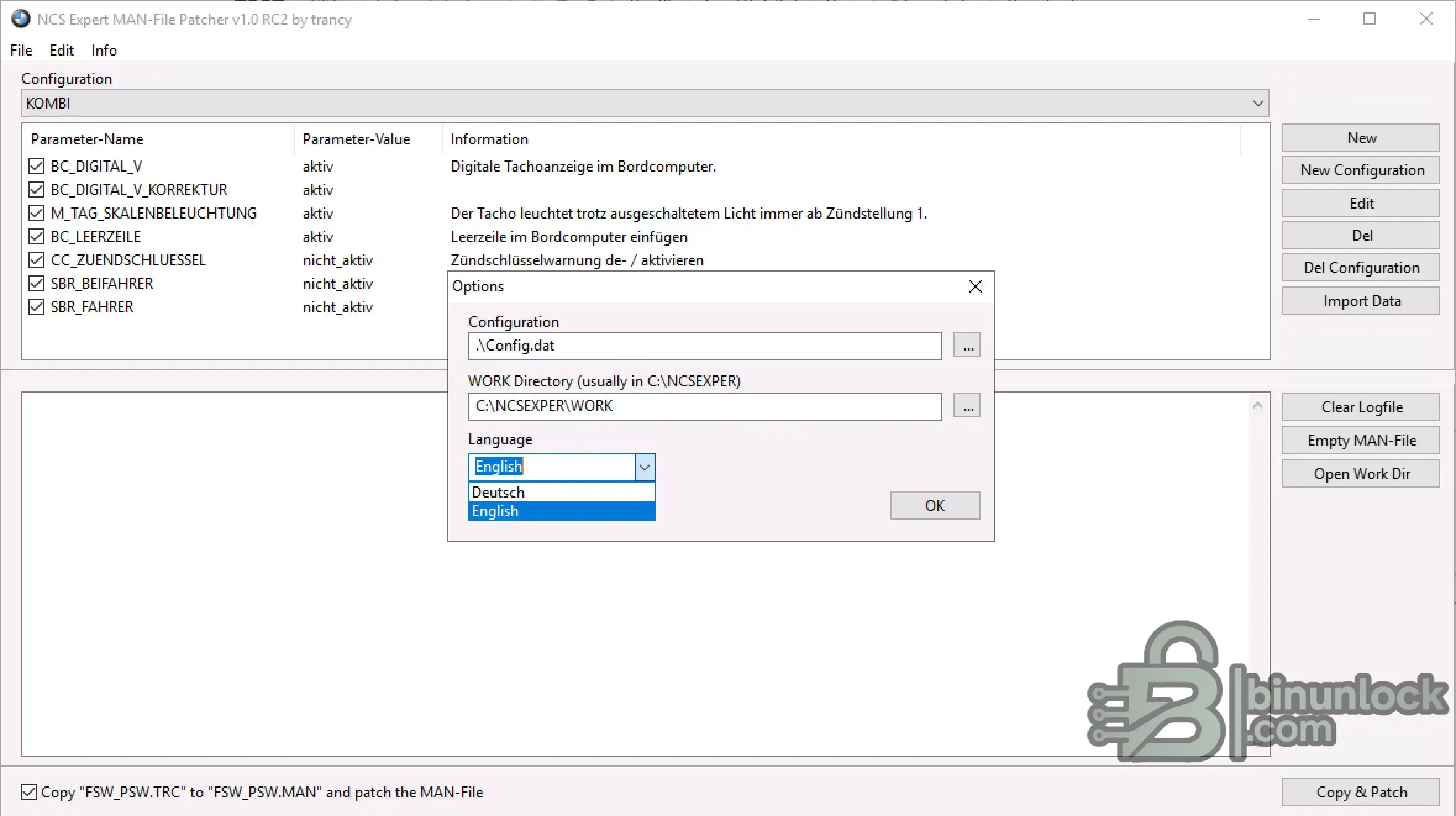1456x816 pixels.
Task: Click Del Configuration button
Action: [1361, 267]
